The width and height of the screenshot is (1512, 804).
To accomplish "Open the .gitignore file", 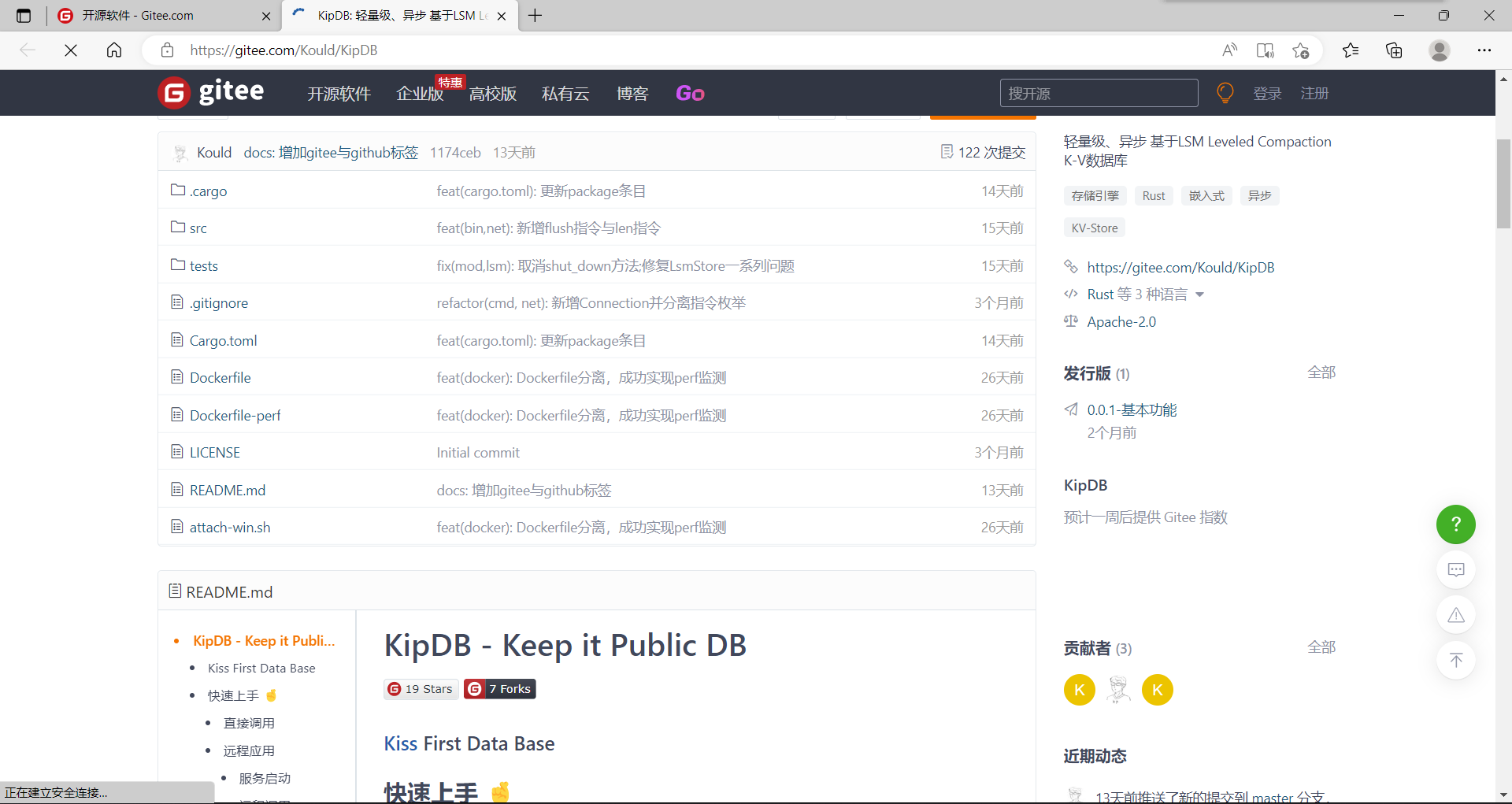I will (x=219, y=303).
